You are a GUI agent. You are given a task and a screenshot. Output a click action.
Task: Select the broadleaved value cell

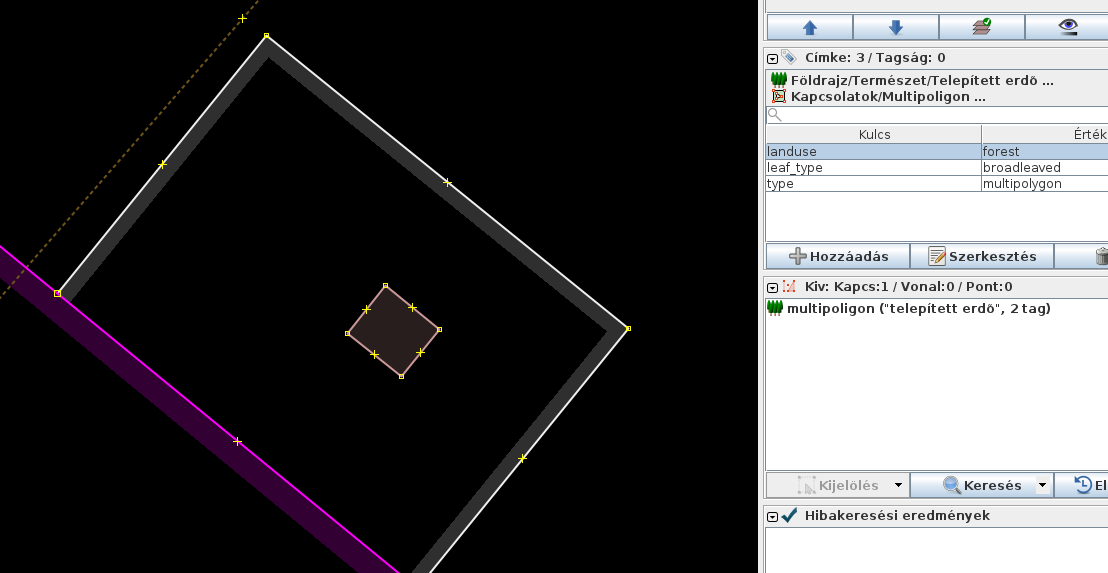pyautogui.click(x=1045, y=167)
